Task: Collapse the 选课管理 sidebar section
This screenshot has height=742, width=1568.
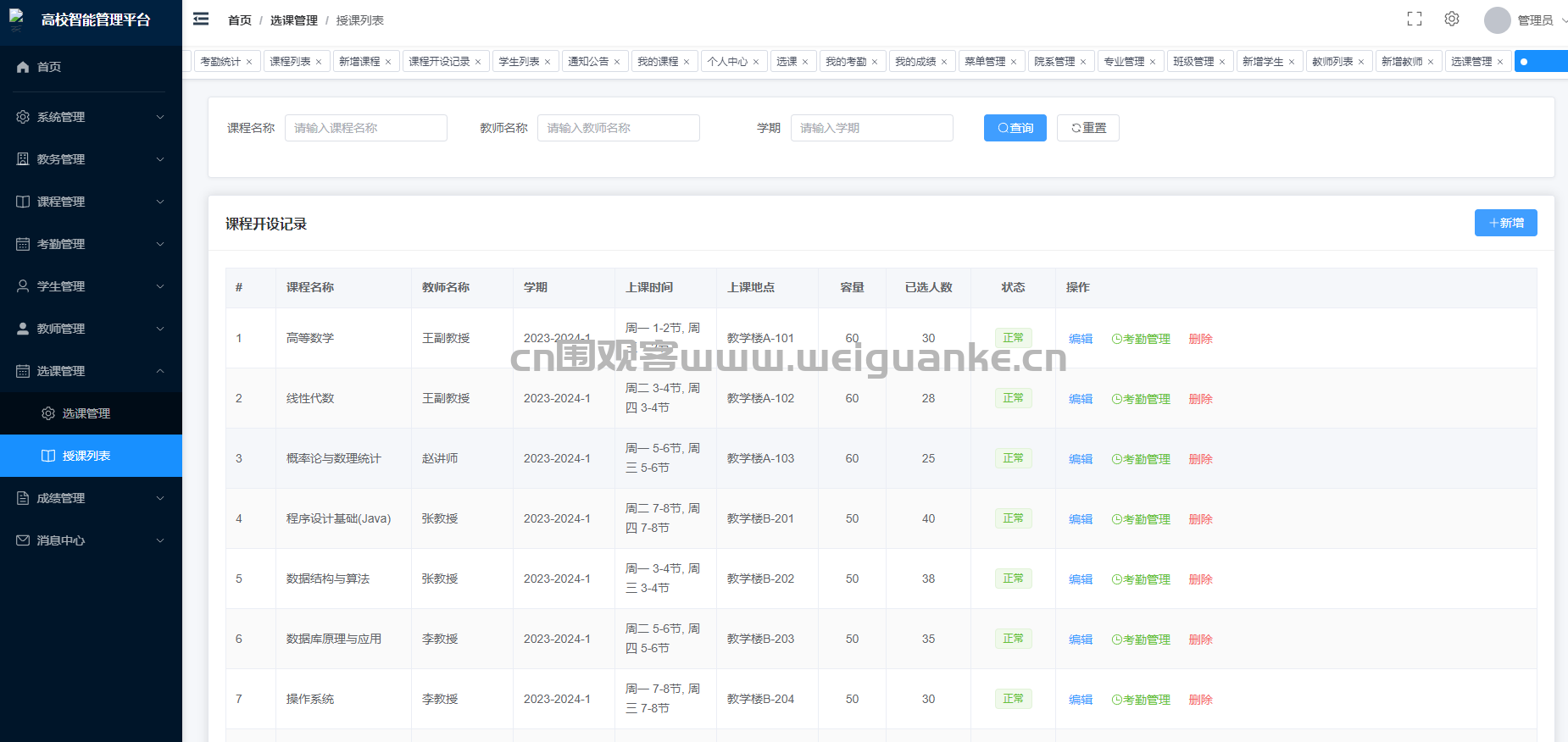Action: click(91, 371)
